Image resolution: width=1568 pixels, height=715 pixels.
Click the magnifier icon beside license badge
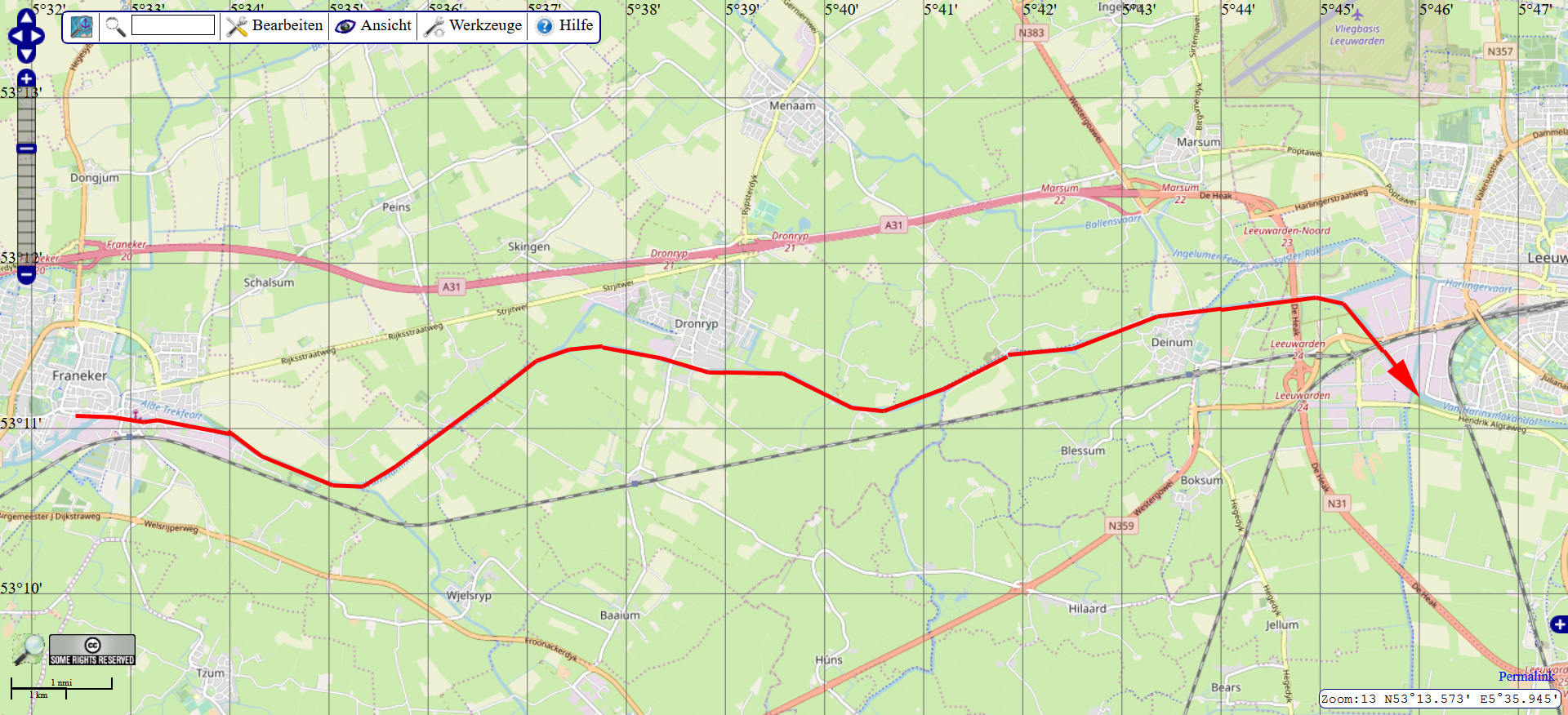pos(29,650)
